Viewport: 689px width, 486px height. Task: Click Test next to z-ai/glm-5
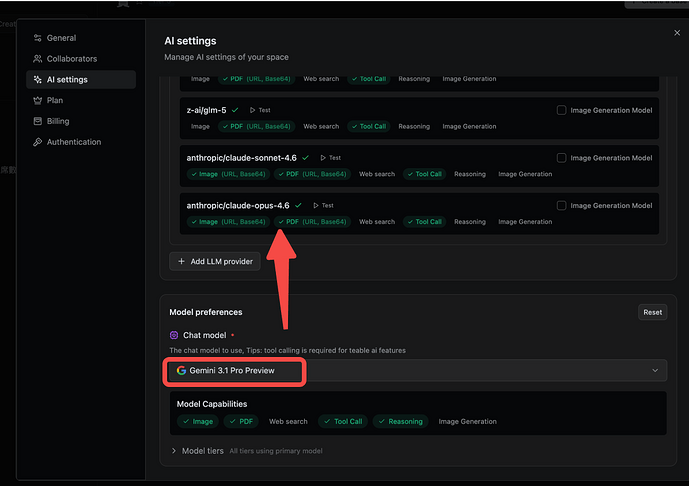click(x=260, y=110)
